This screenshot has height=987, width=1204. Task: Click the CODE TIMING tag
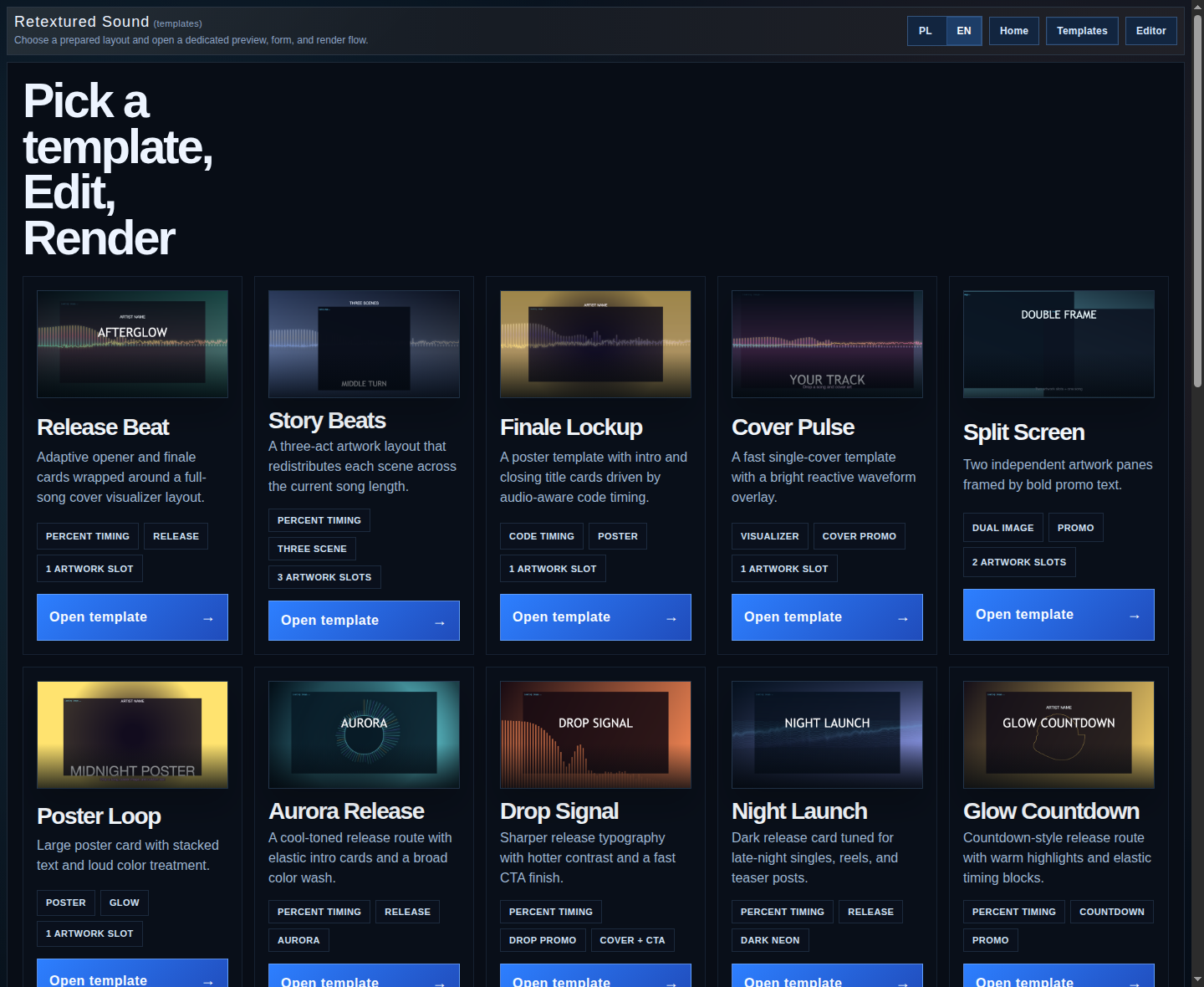click(x=542, y=536)
